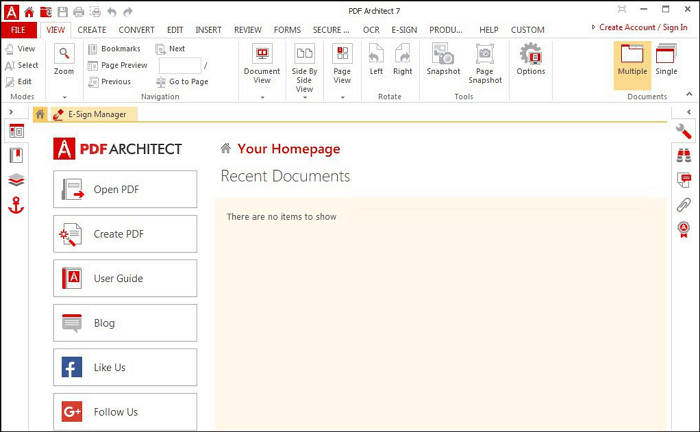Open the Options gear settings
This screenshot has width=700, height=432.
[x=530, y=60]
